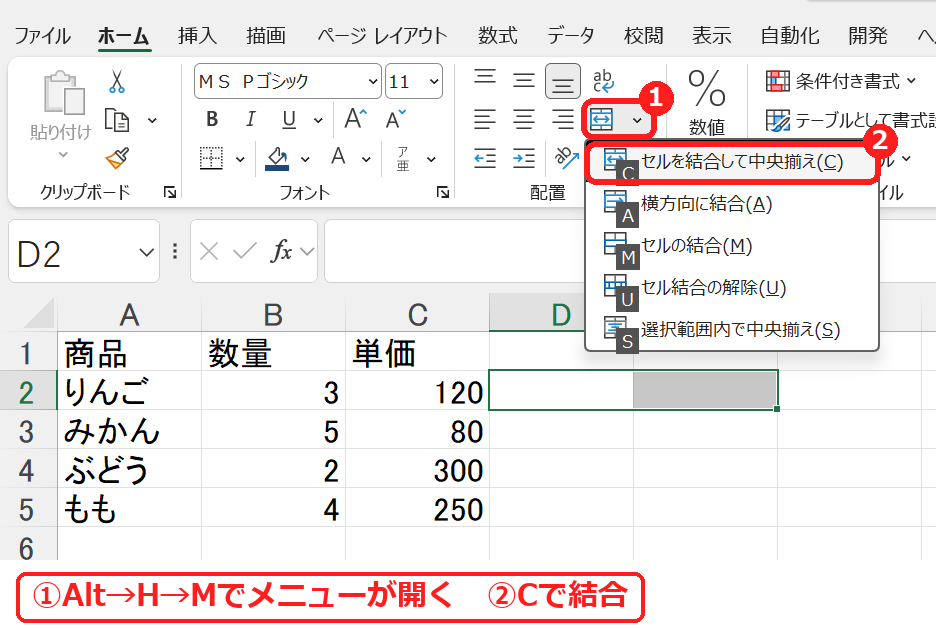Expand the borders dropdown arrow
Viewport: 936px width, 630px height.
pos(240,159)
